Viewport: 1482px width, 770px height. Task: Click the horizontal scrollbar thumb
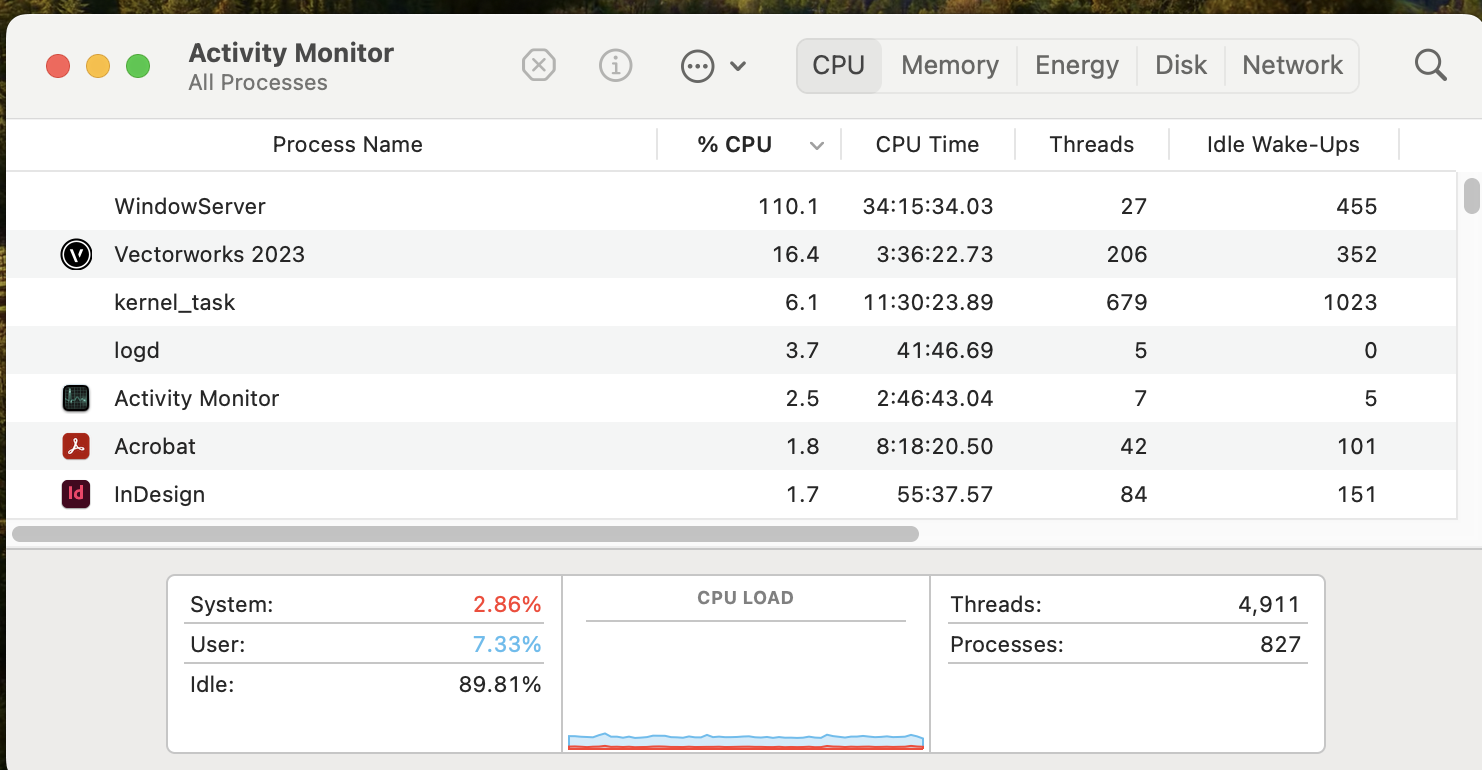(465, 534)
